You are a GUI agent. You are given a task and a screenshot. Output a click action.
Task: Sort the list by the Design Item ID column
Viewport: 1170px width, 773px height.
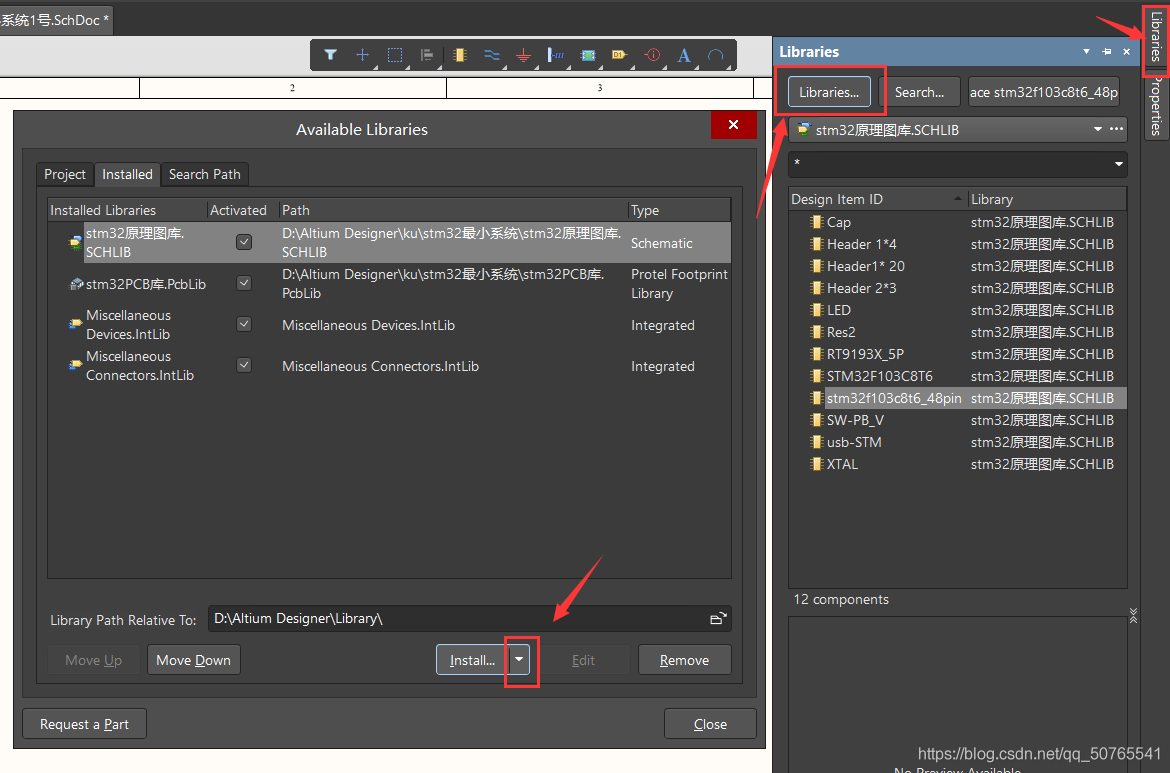coord(878,199)
